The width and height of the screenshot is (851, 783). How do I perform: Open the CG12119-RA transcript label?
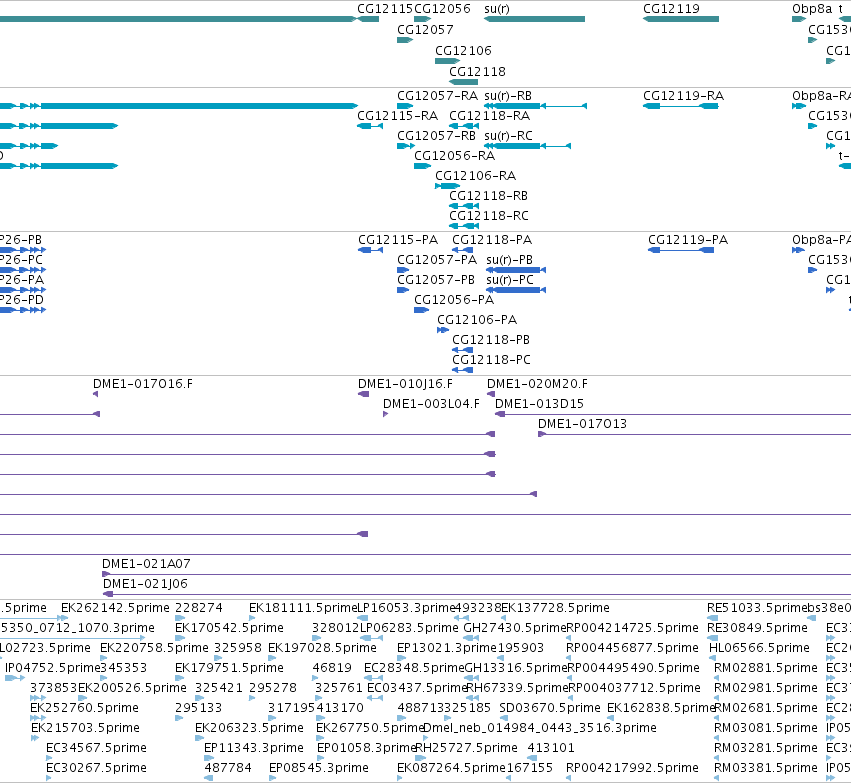pos(683,96)
